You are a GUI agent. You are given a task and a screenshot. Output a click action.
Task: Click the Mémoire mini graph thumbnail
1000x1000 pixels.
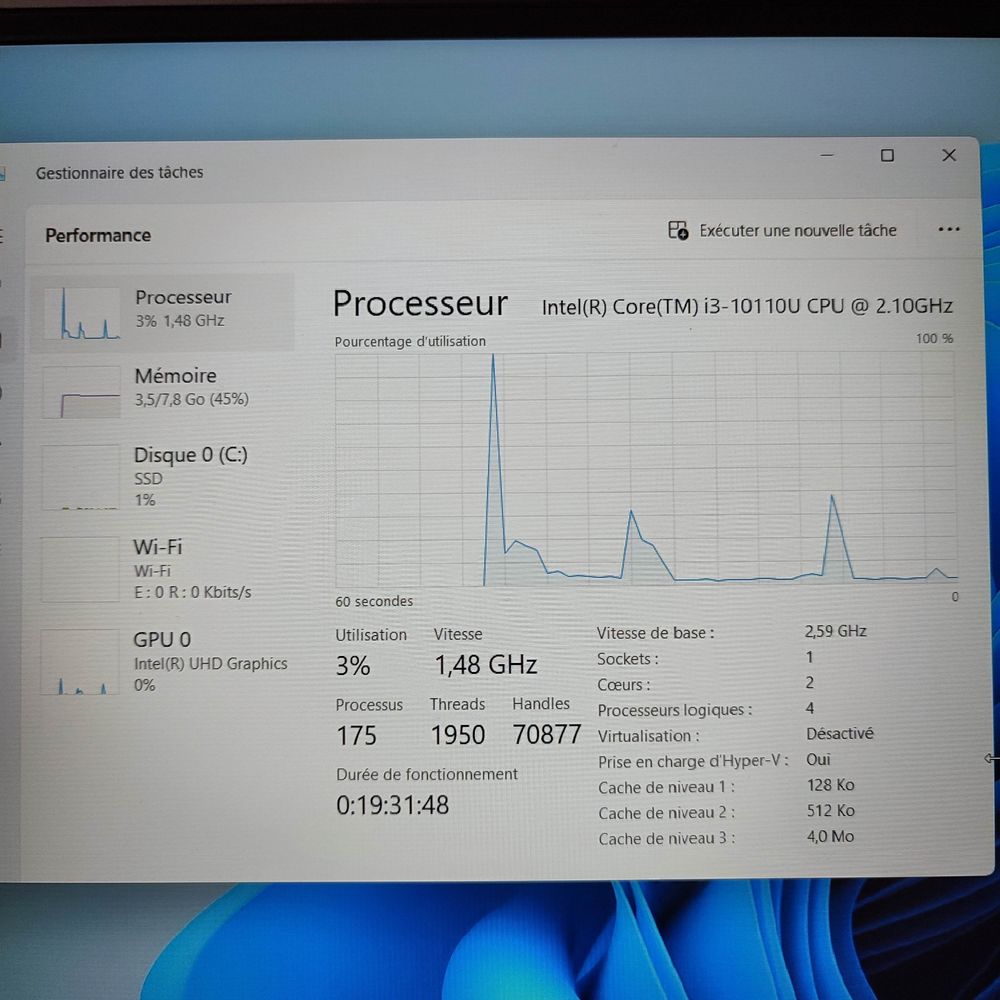[81, 392]
